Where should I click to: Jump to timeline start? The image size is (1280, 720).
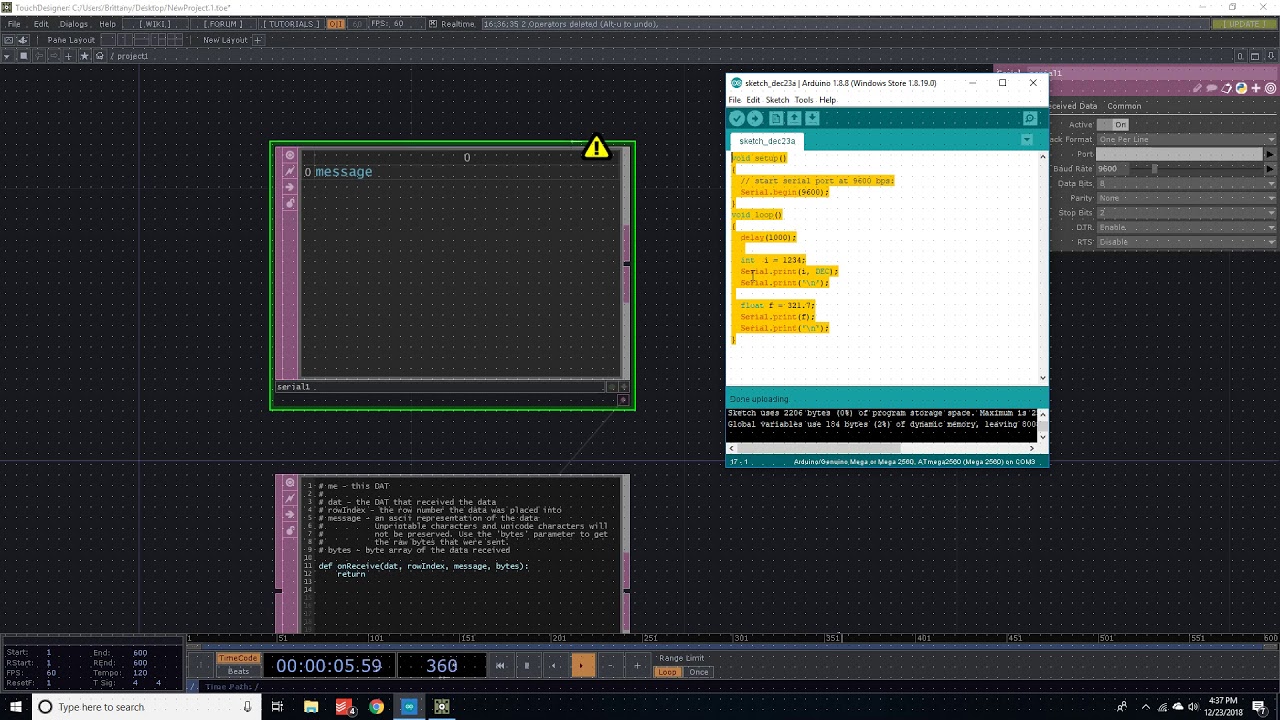(x=500, y=666)
